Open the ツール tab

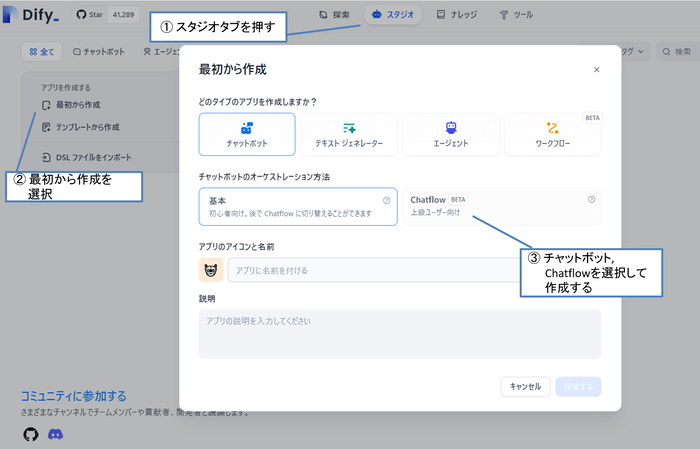click(516, 15)
